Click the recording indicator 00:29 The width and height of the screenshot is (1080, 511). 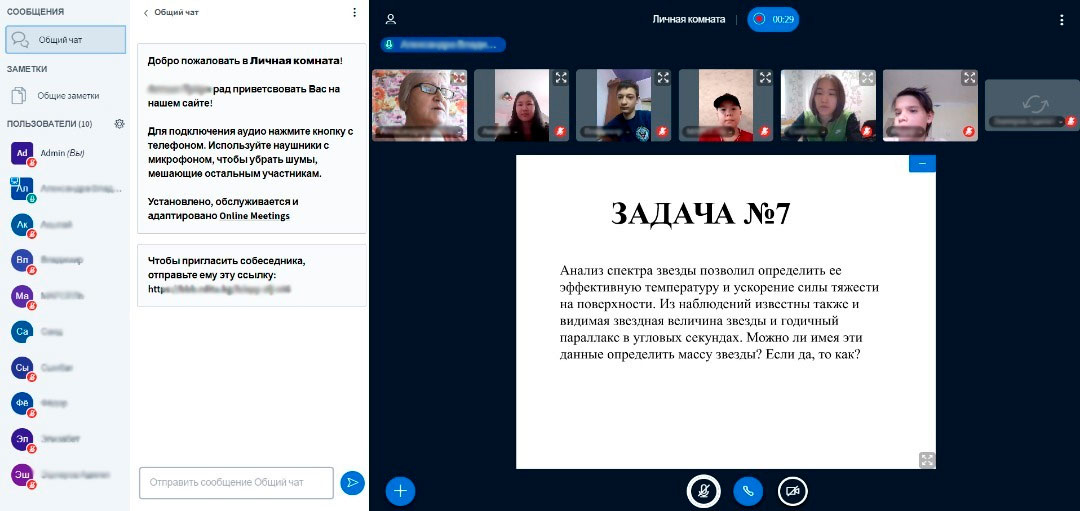tap(773, 19)
